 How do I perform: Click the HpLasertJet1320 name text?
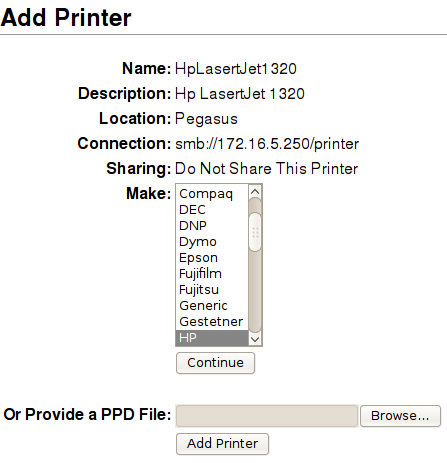tap(236, 69)
